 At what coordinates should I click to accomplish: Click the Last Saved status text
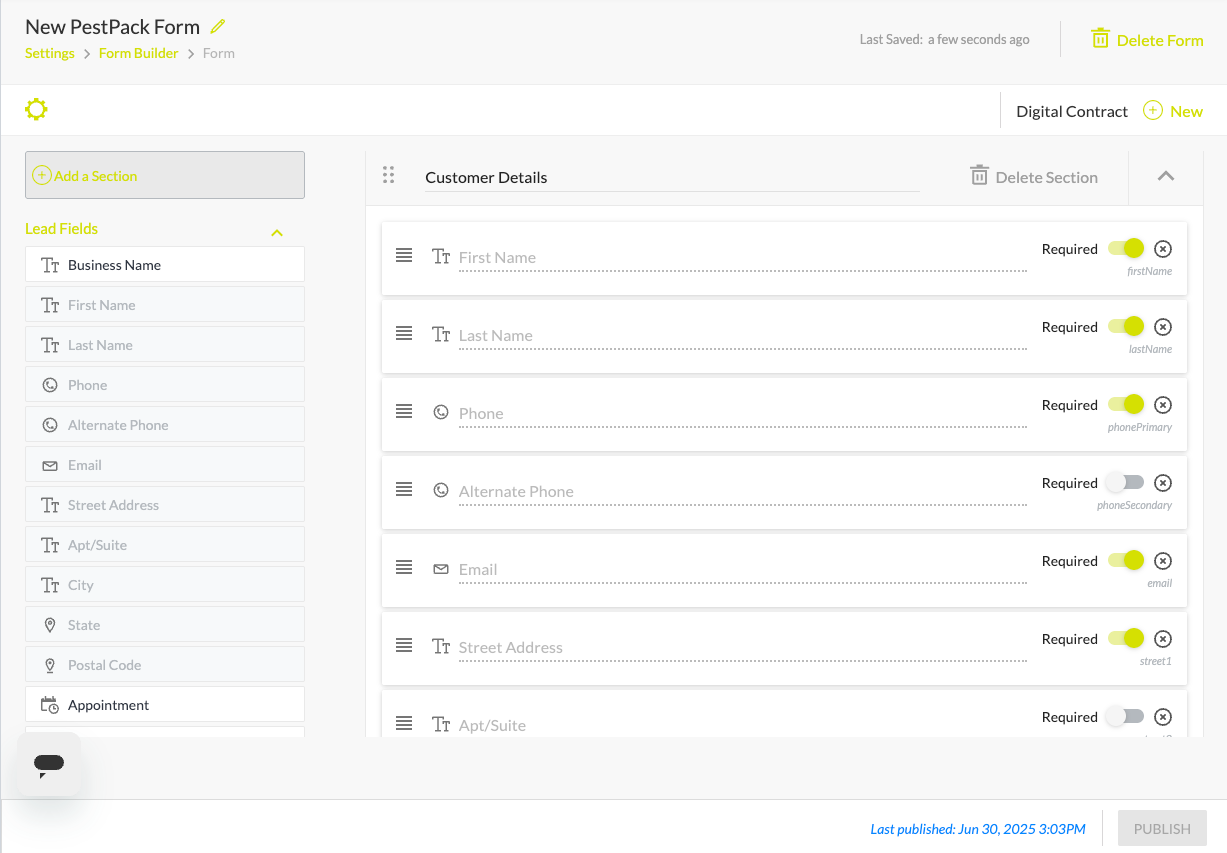coord(944,40)
